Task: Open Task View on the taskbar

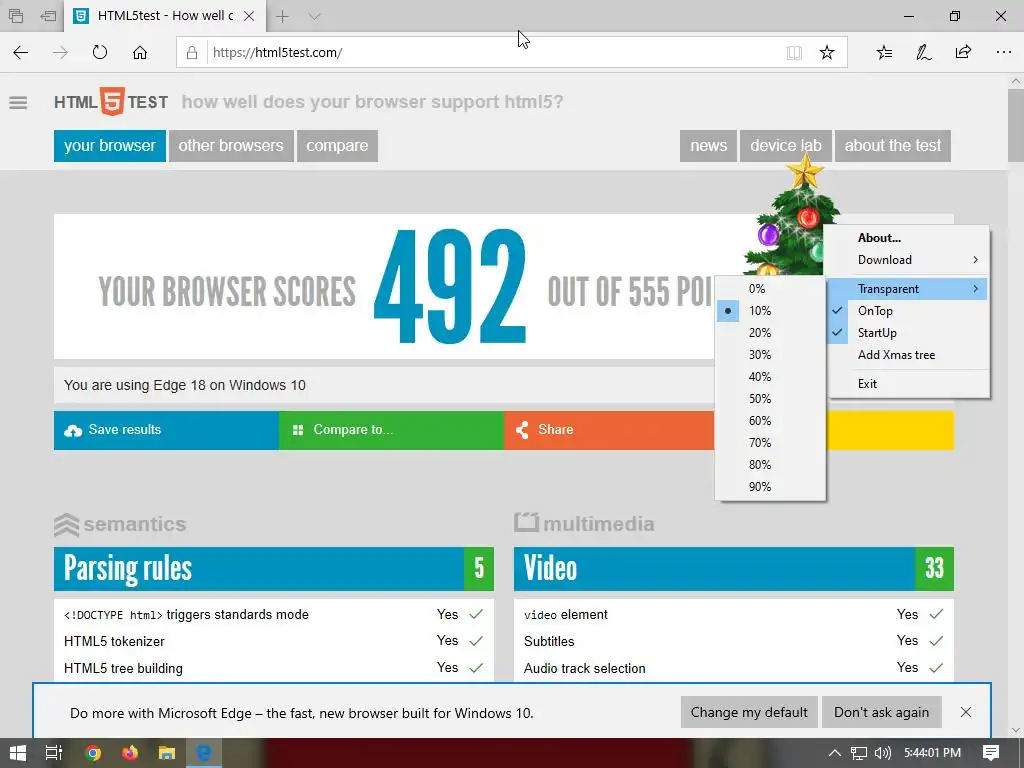Action: click(x=54, y=753)
